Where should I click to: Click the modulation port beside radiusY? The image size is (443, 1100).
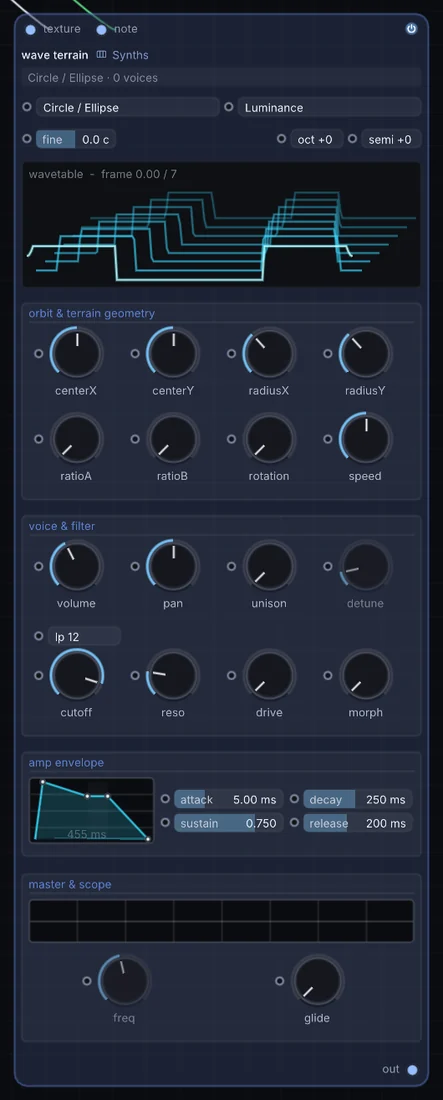point(327,354)
